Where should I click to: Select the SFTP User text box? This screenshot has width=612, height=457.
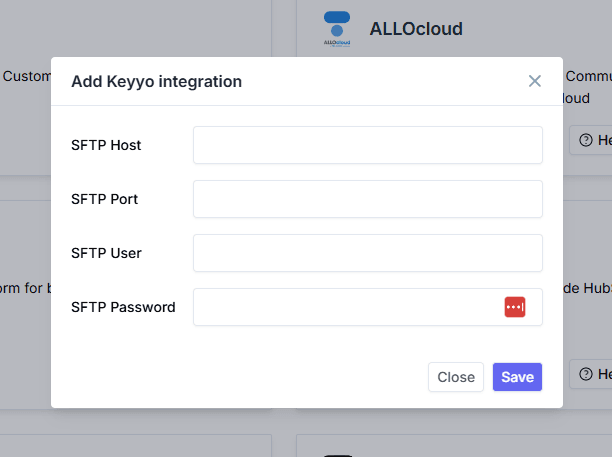point(367,253)
